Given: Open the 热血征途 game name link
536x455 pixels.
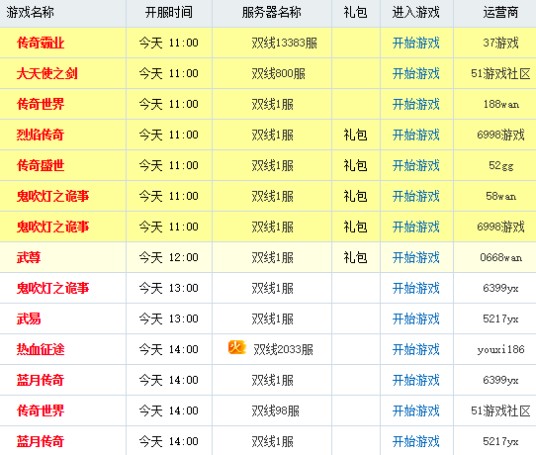Looking at the screenshot, I should 40,349.
